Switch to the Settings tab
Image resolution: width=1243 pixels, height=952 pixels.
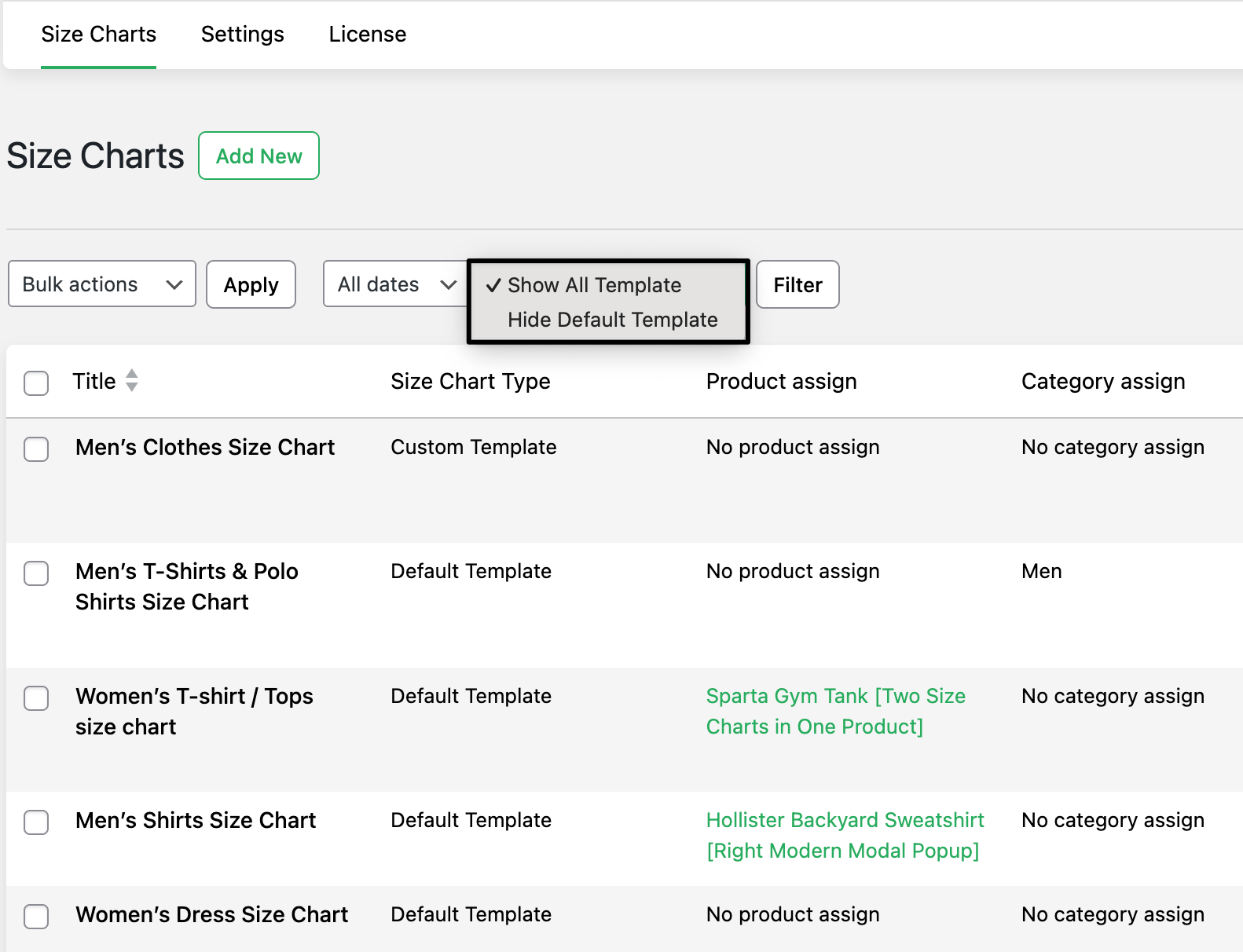(x=242, y=35)
